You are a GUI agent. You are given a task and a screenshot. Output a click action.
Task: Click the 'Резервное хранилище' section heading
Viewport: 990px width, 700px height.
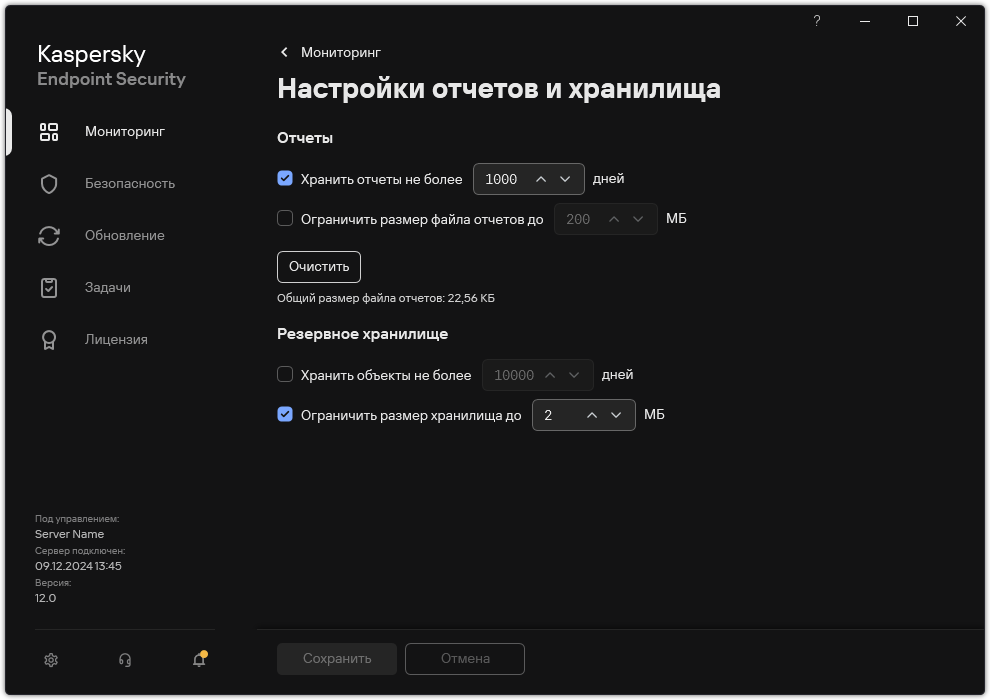(x=362, y=333)
